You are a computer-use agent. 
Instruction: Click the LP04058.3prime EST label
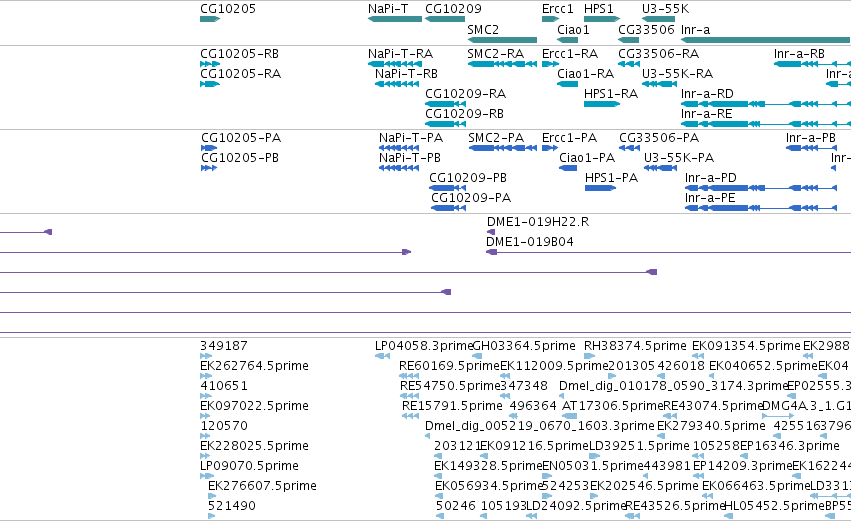(424, 346)
